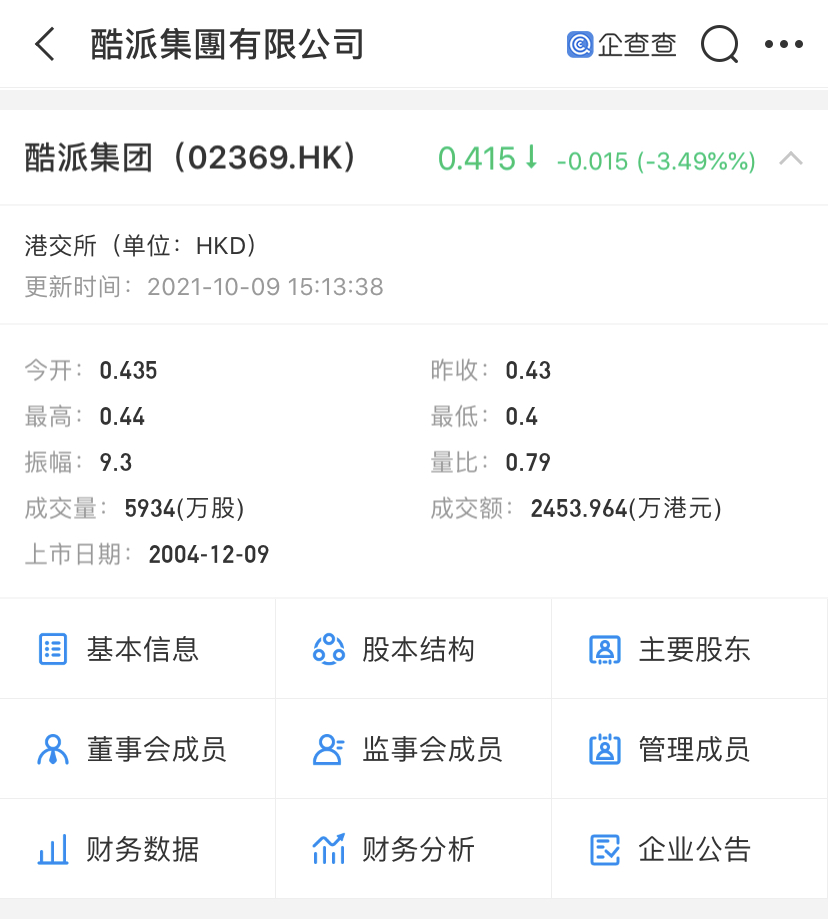Tap the 量比 value 0.79
The width and height of the screenshot is (828, 922).
coord(528,463)
